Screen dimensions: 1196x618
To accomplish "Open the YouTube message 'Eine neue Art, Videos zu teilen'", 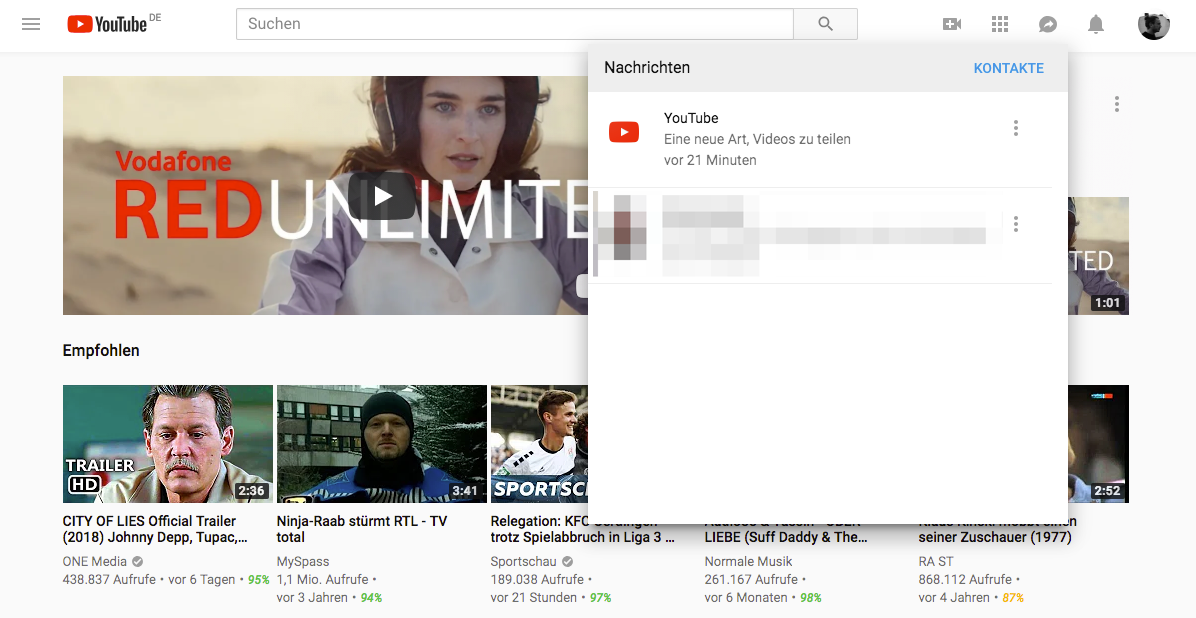I will (820, 139).
